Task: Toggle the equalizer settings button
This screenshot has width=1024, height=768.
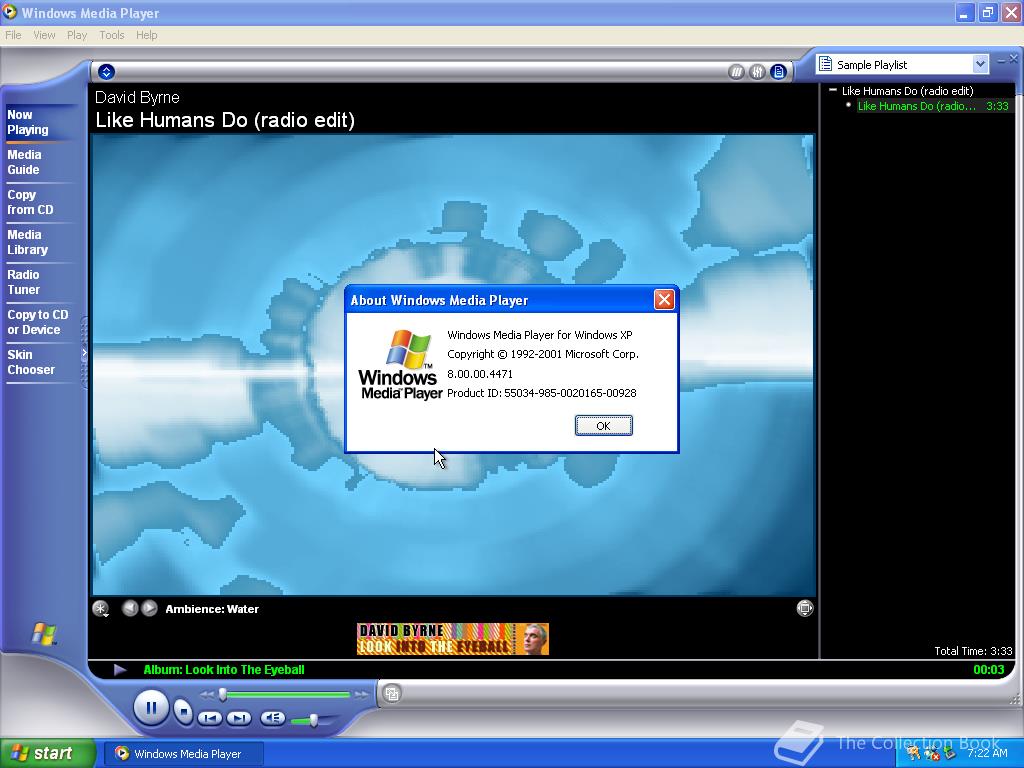Action: click(x=757, y=72)
